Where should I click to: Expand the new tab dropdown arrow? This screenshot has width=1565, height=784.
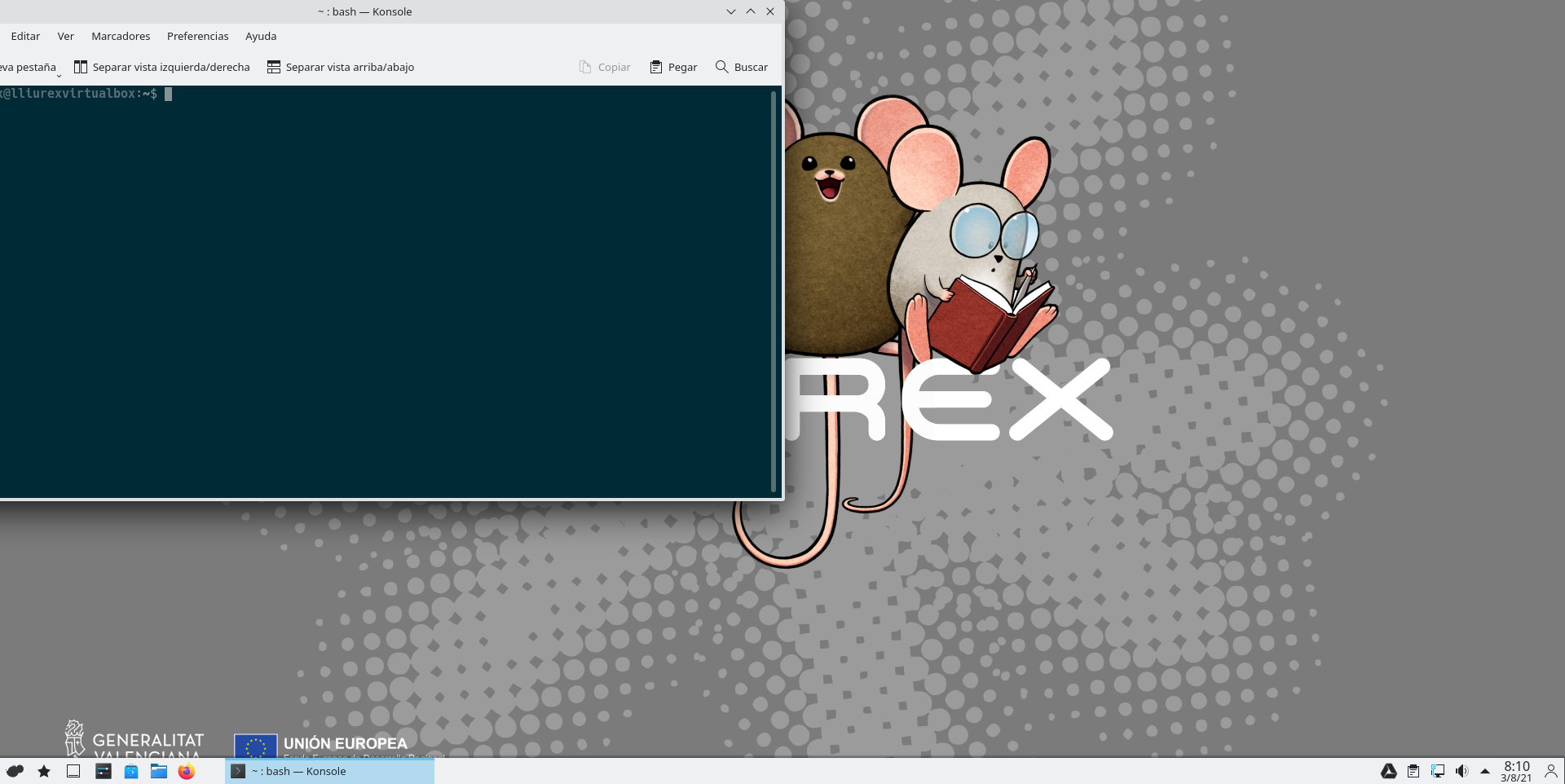pos(59,76)
